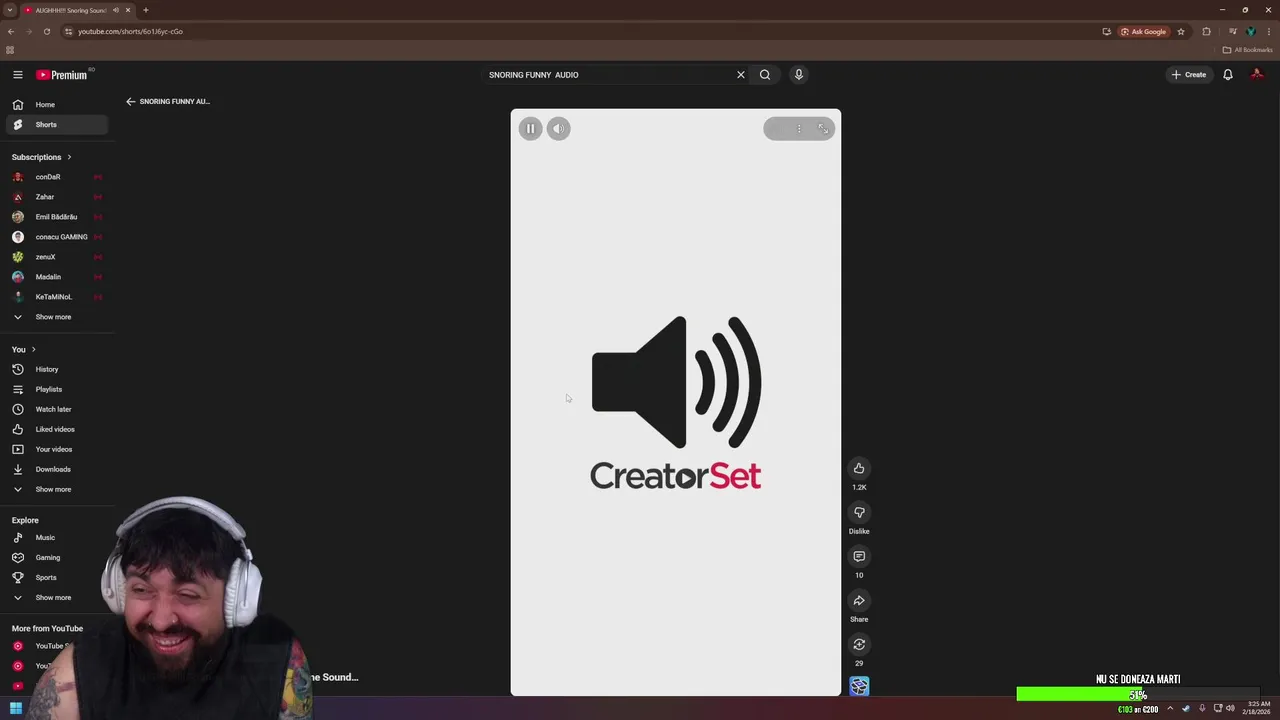
Task: Open Your videos
Action: point(57,449)
